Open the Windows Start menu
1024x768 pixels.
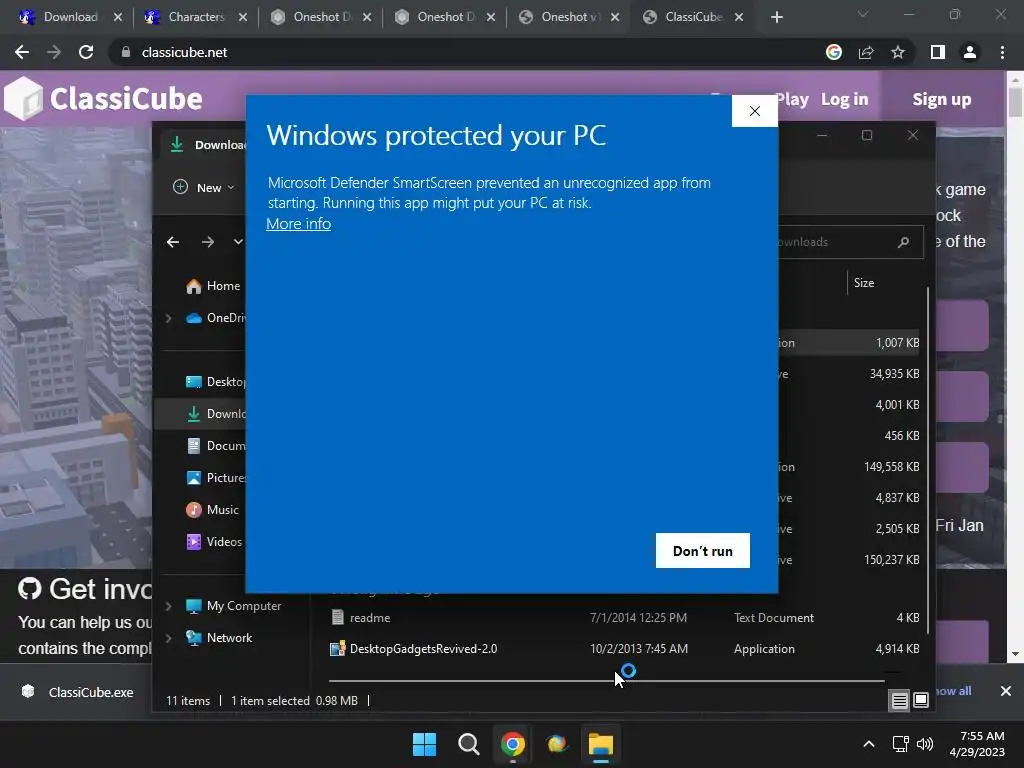click(424, 744)
